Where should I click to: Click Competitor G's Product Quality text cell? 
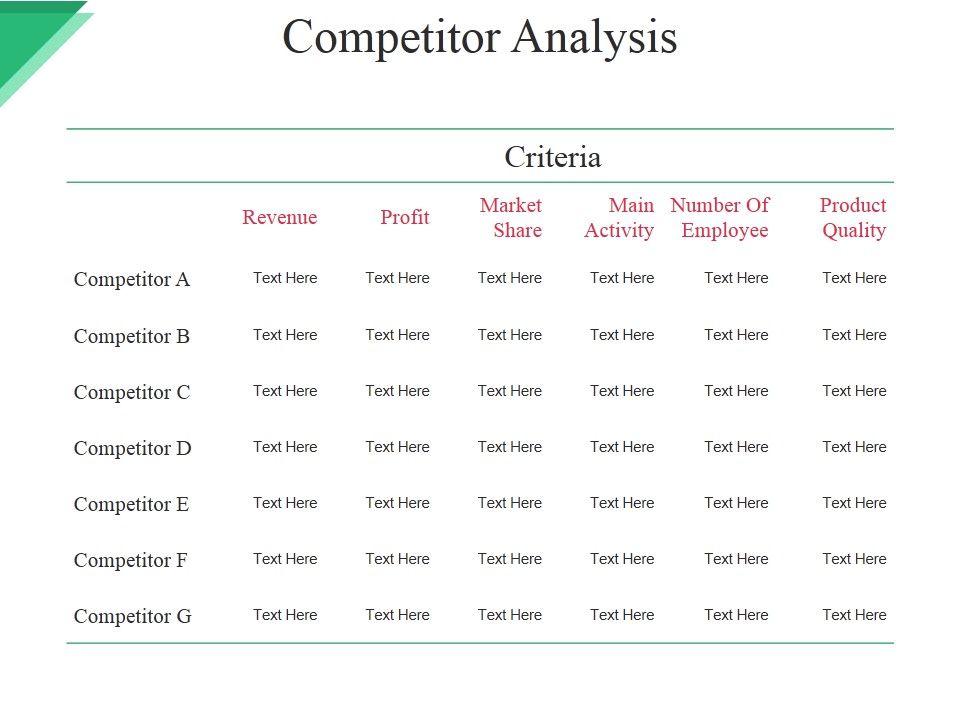(x=854, y=615)
